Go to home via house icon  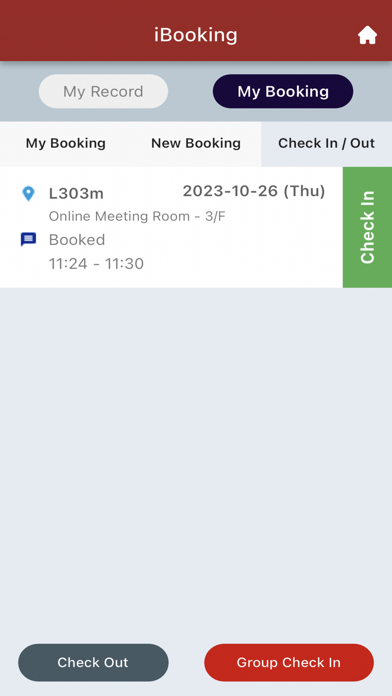[x=367, y=36]
